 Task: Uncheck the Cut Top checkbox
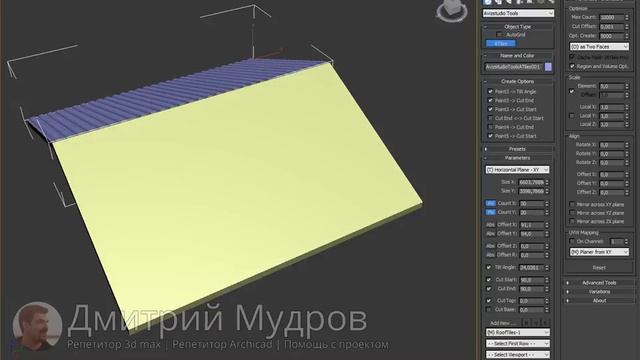click(x=489, y=301)
